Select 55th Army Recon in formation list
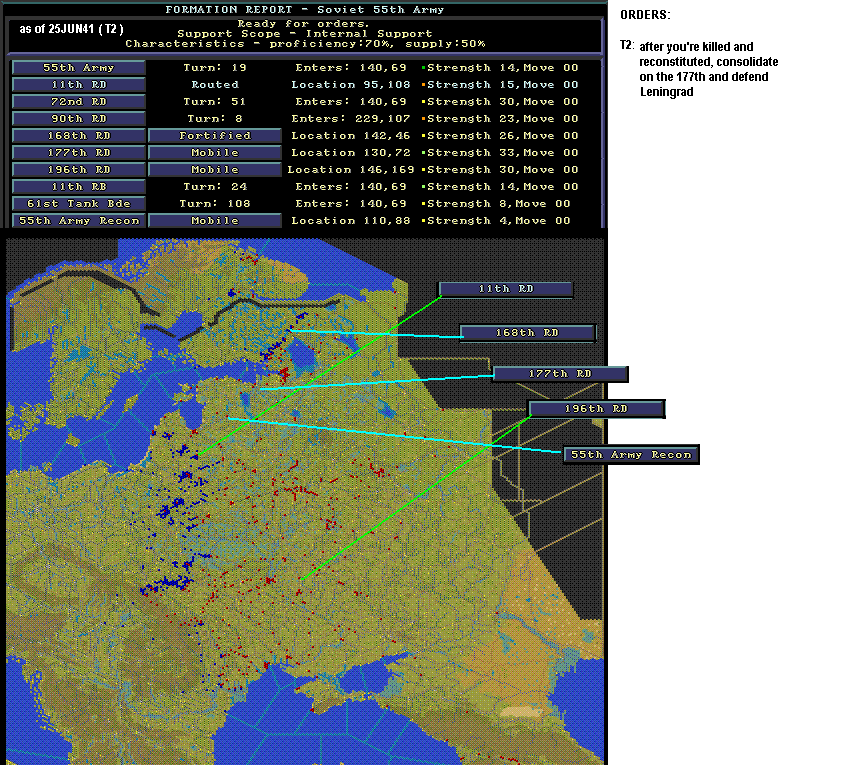 (x=79, y=221)
